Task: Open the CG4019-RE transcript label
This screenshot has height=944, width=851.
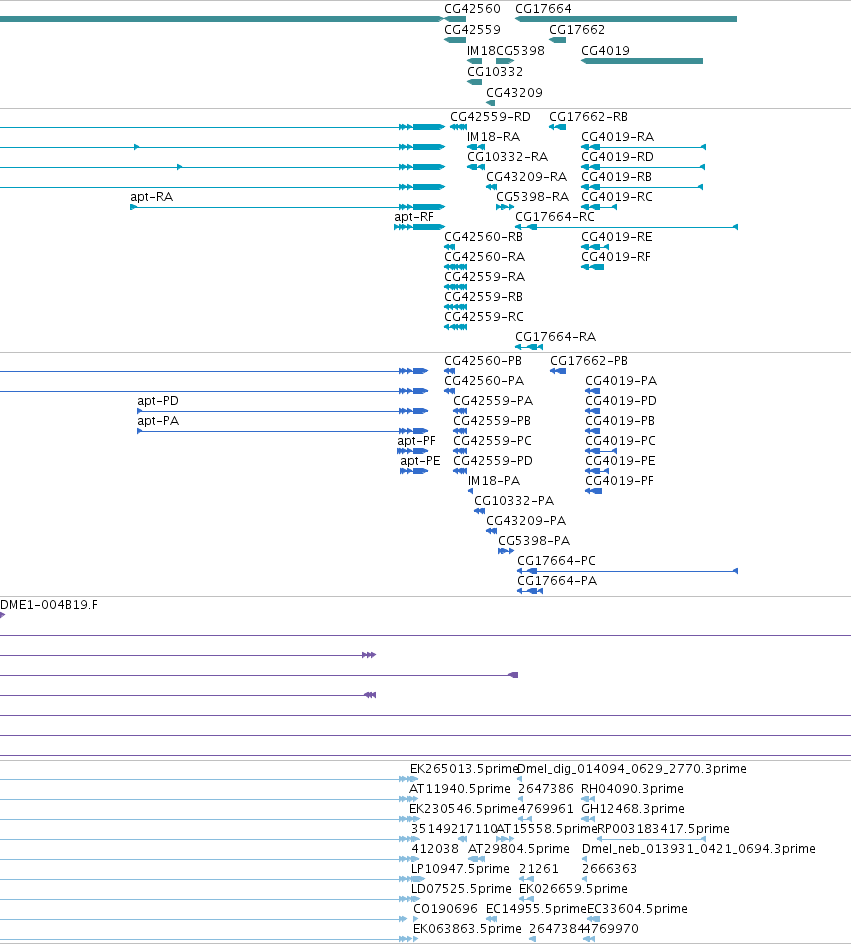Action: tap(617, 237)
